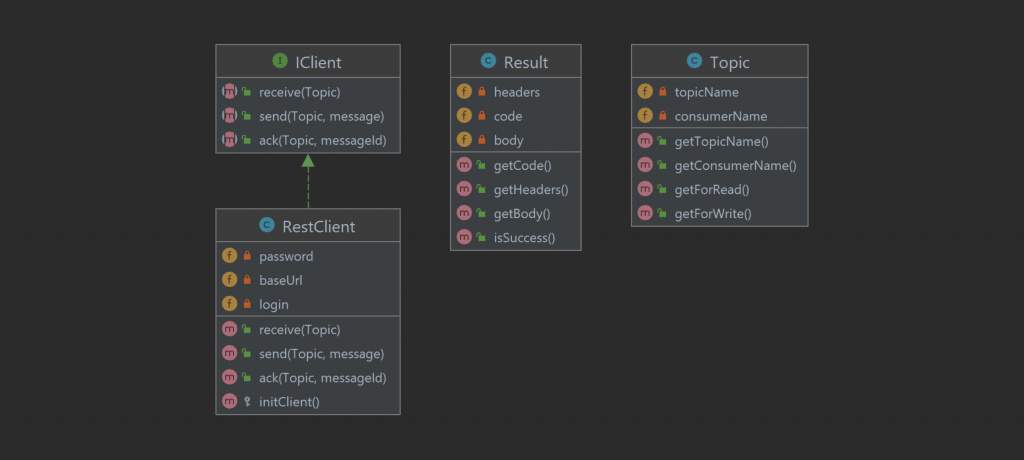
Task: Select the getCode() method text
Action: (522, 165)
